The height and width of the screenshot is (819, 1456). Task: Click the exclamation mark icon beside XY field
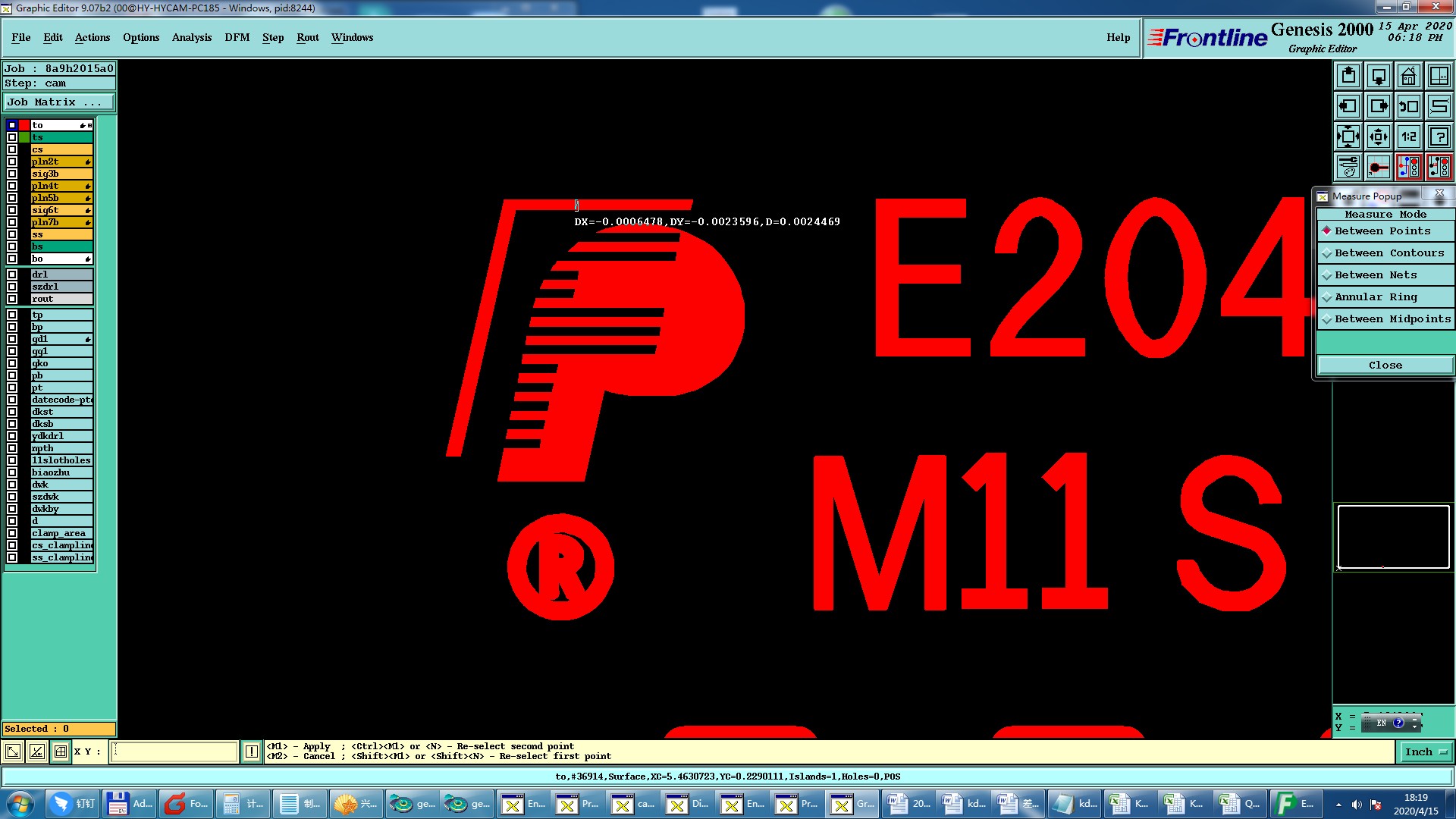pos(252,752)
